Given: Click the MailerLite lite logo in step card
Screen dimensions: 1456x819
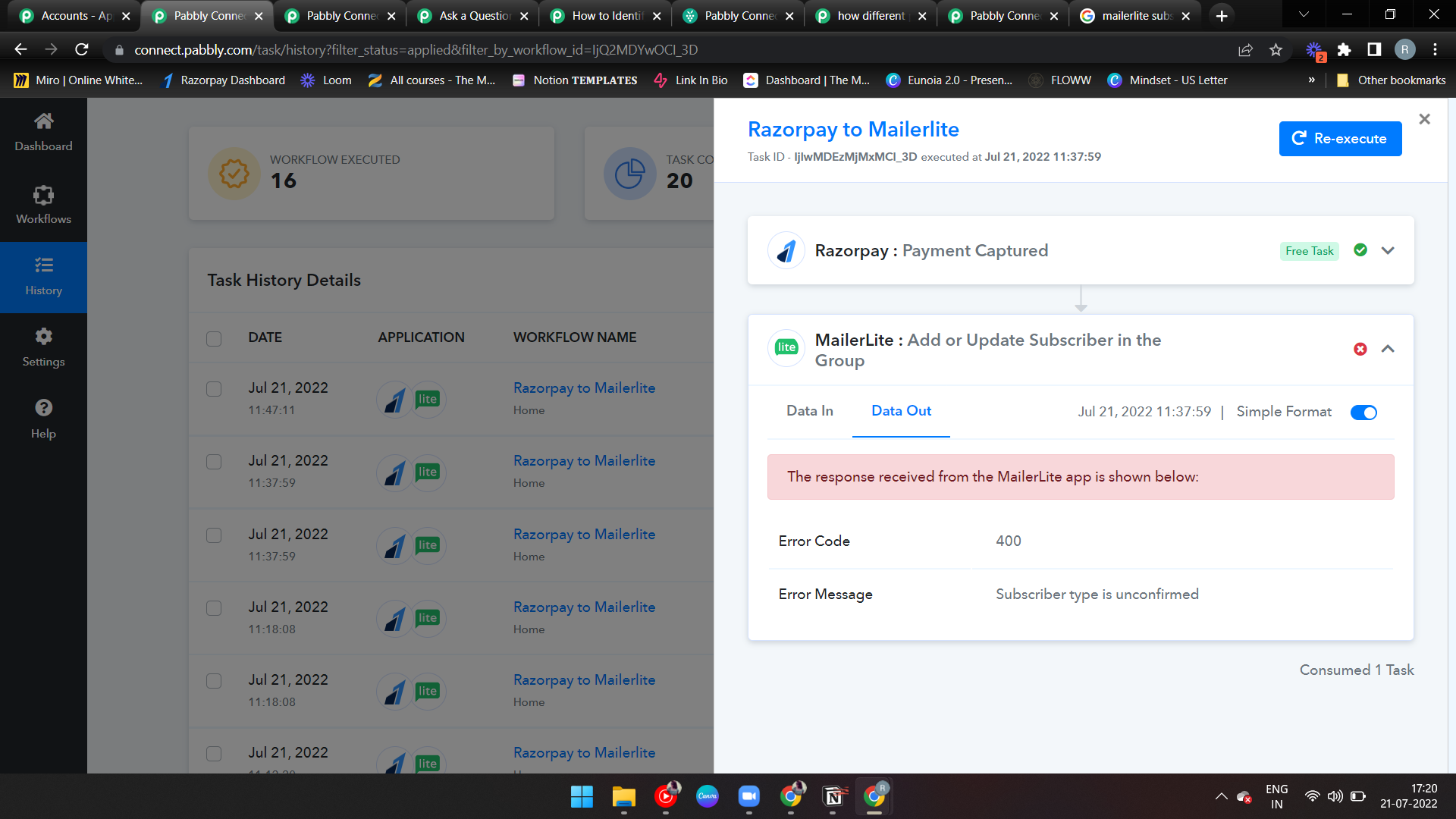Looking at the screenshot, I should tap(786, 347).
